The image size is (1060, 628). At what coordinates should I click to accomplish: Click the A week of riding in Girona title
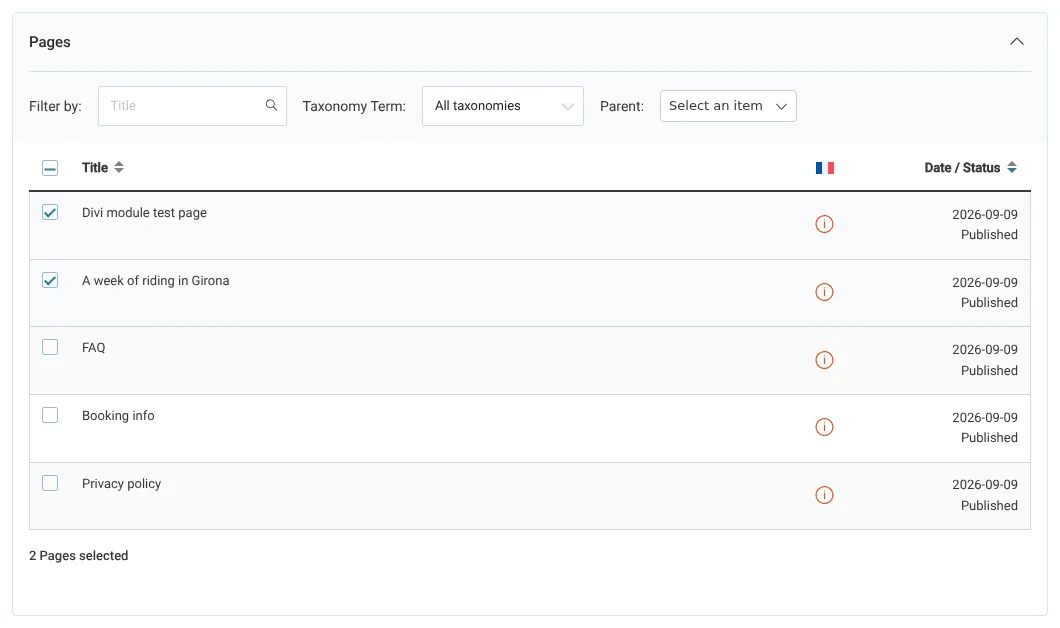point(155,281)
